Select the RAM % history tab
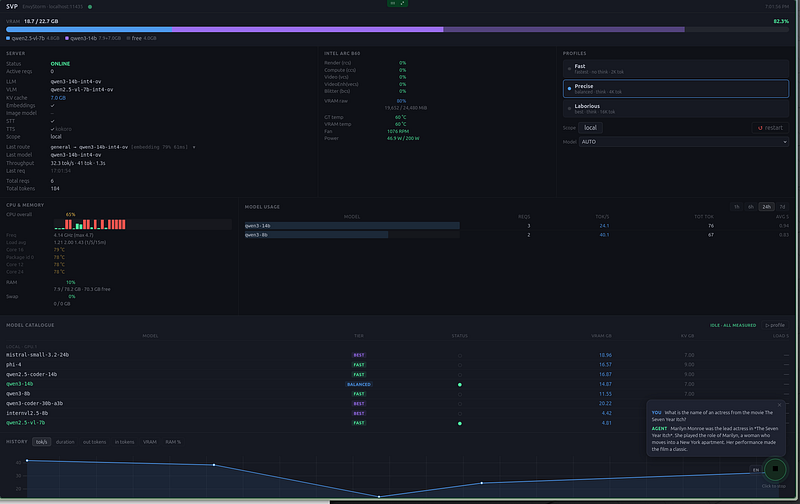This screenshot has width=800, height=504. [x=173, y=442]
